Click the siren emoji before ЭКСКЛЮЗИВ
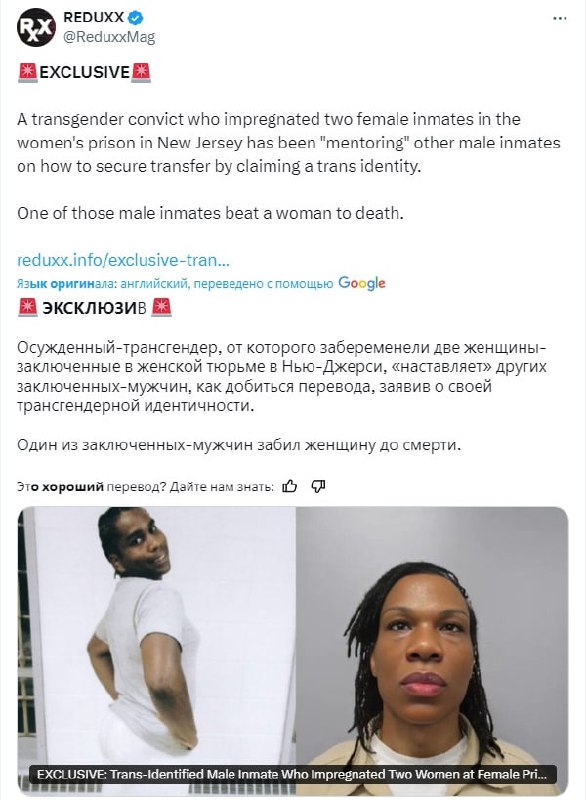This screenshot has width=586, height=800. tap(28, 308)
